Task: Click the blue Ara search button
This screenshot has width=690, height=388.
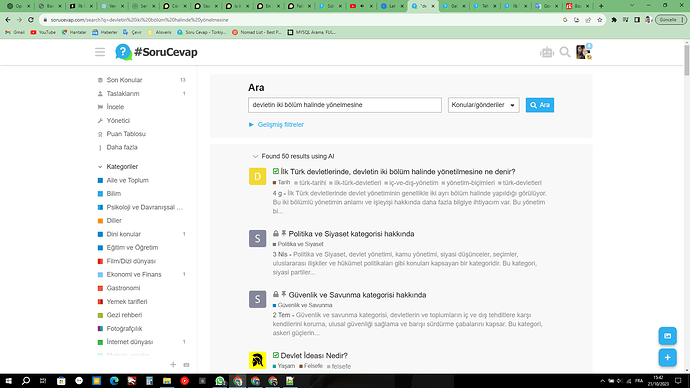Action: coord(540,105)
